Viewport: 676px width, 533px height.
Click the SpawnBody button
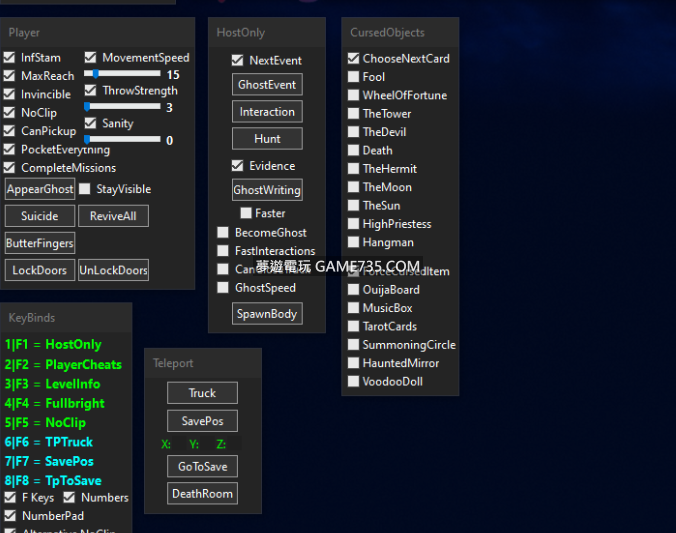tap(267, 314)
